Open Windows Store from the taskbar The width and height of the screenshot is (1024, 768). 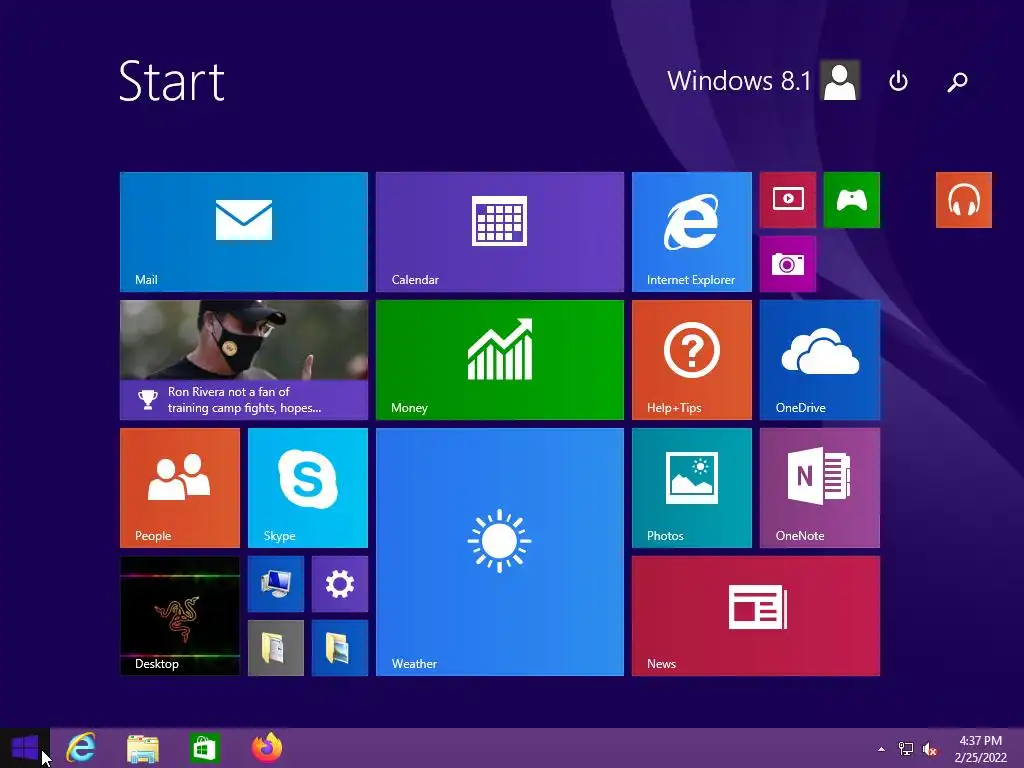coord(204,748)
